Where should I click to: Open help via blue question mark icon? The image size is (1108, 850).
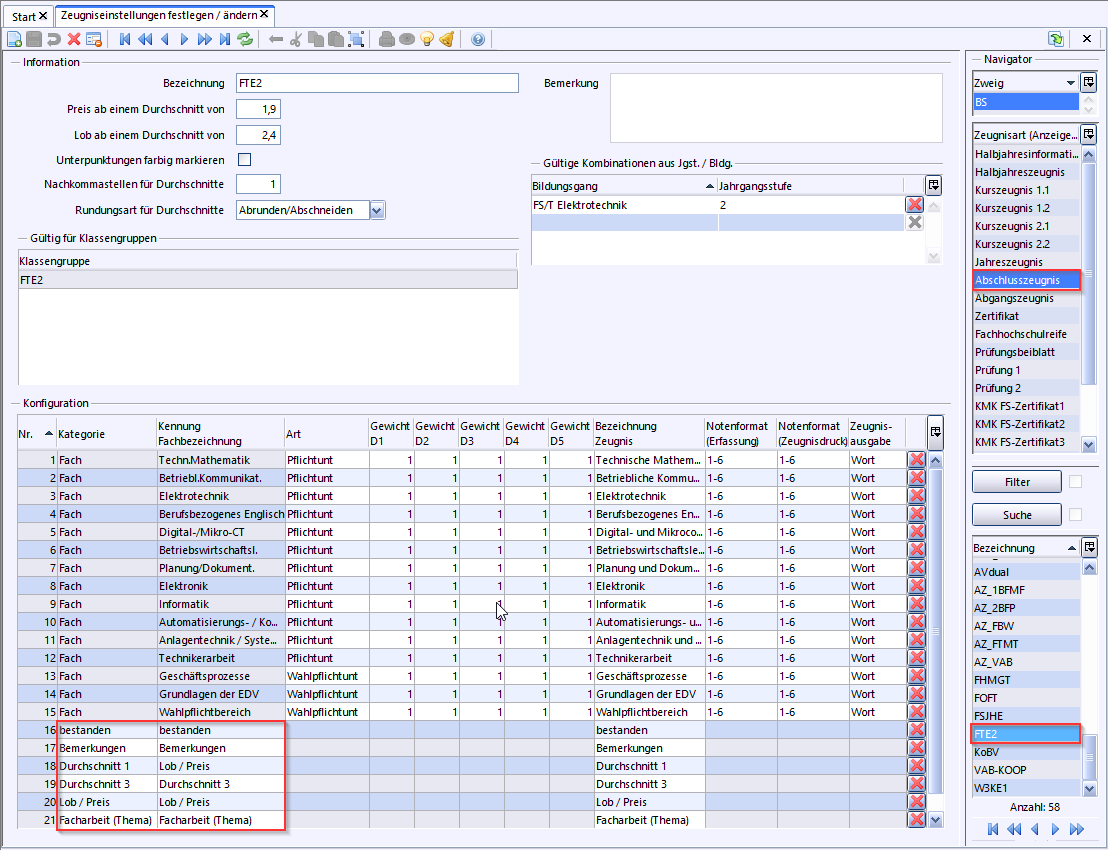(x=477, y=39)
